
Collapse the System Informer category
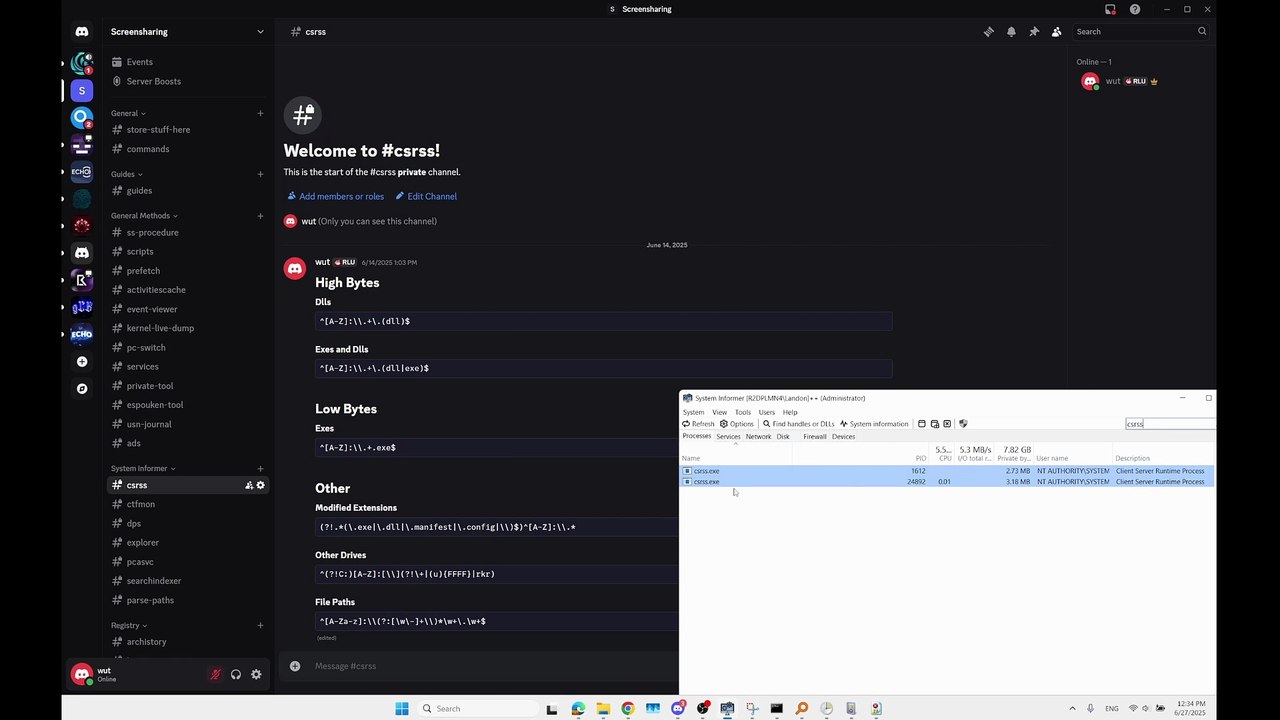pyautogui.click(x=143, y=468)
